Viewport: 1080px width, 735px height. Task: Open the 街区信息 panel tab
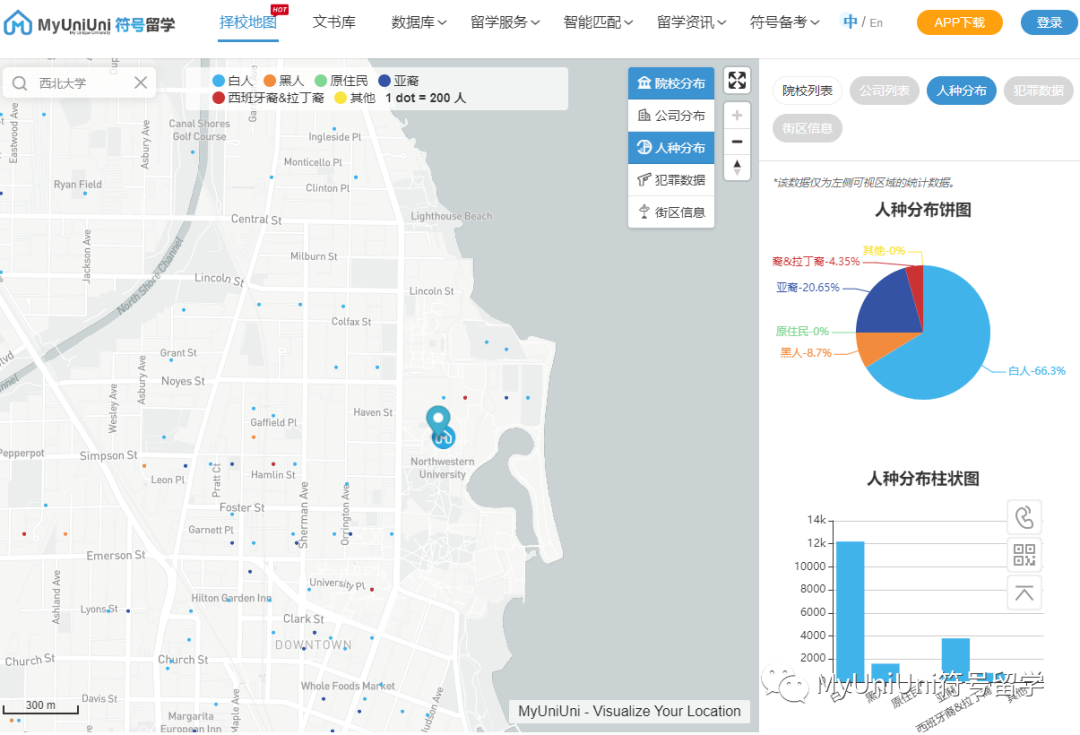click(x=807, y=128)
